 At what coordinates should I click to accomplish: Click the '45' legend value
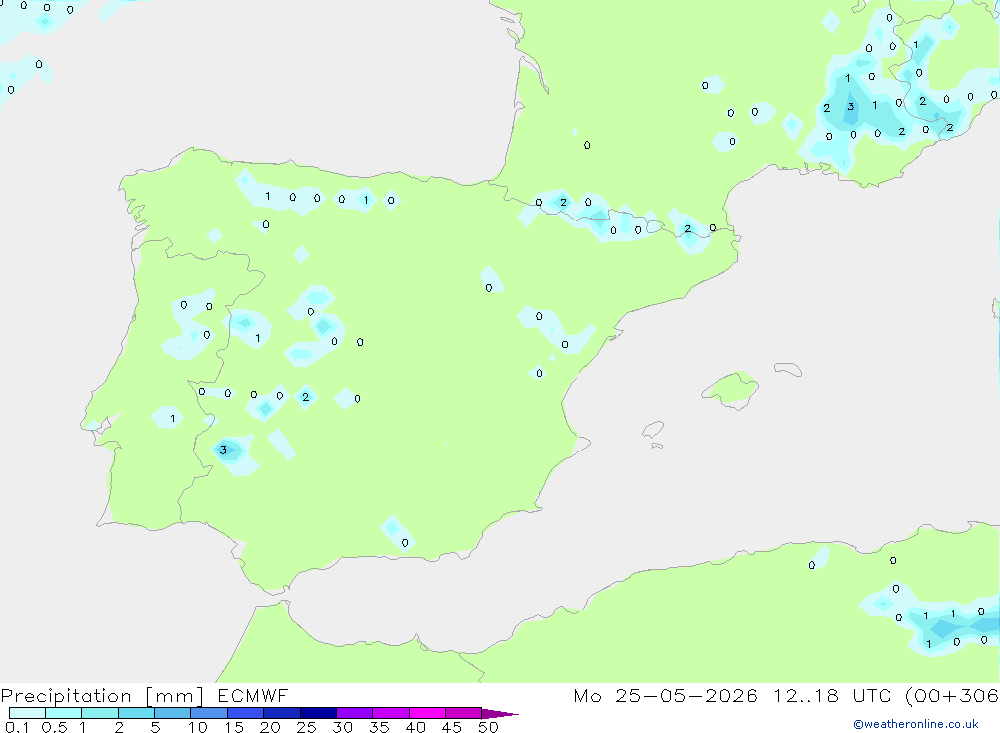click(x=452, y=727)
